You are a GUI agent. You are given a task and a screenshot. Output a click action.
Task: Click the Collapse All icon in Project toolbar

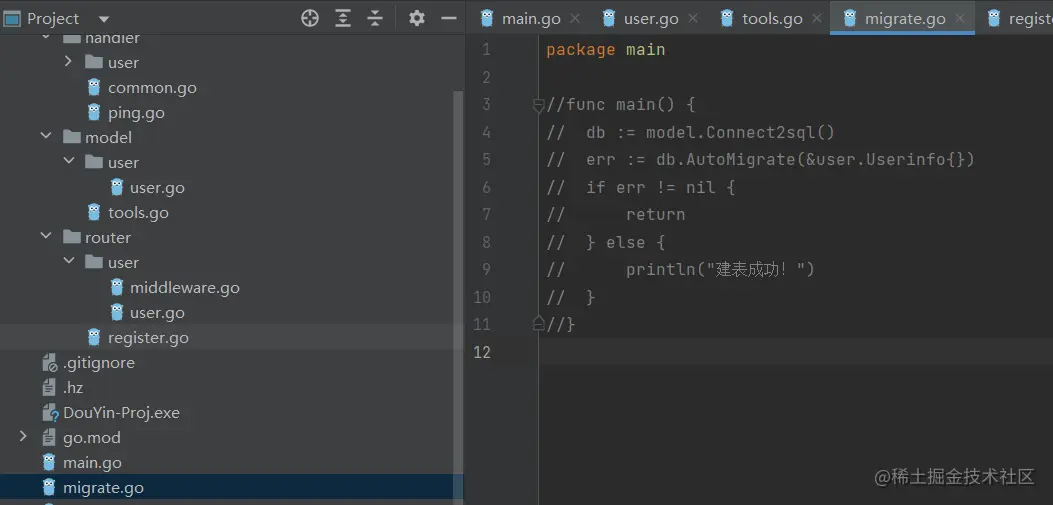tap(375, 18)
